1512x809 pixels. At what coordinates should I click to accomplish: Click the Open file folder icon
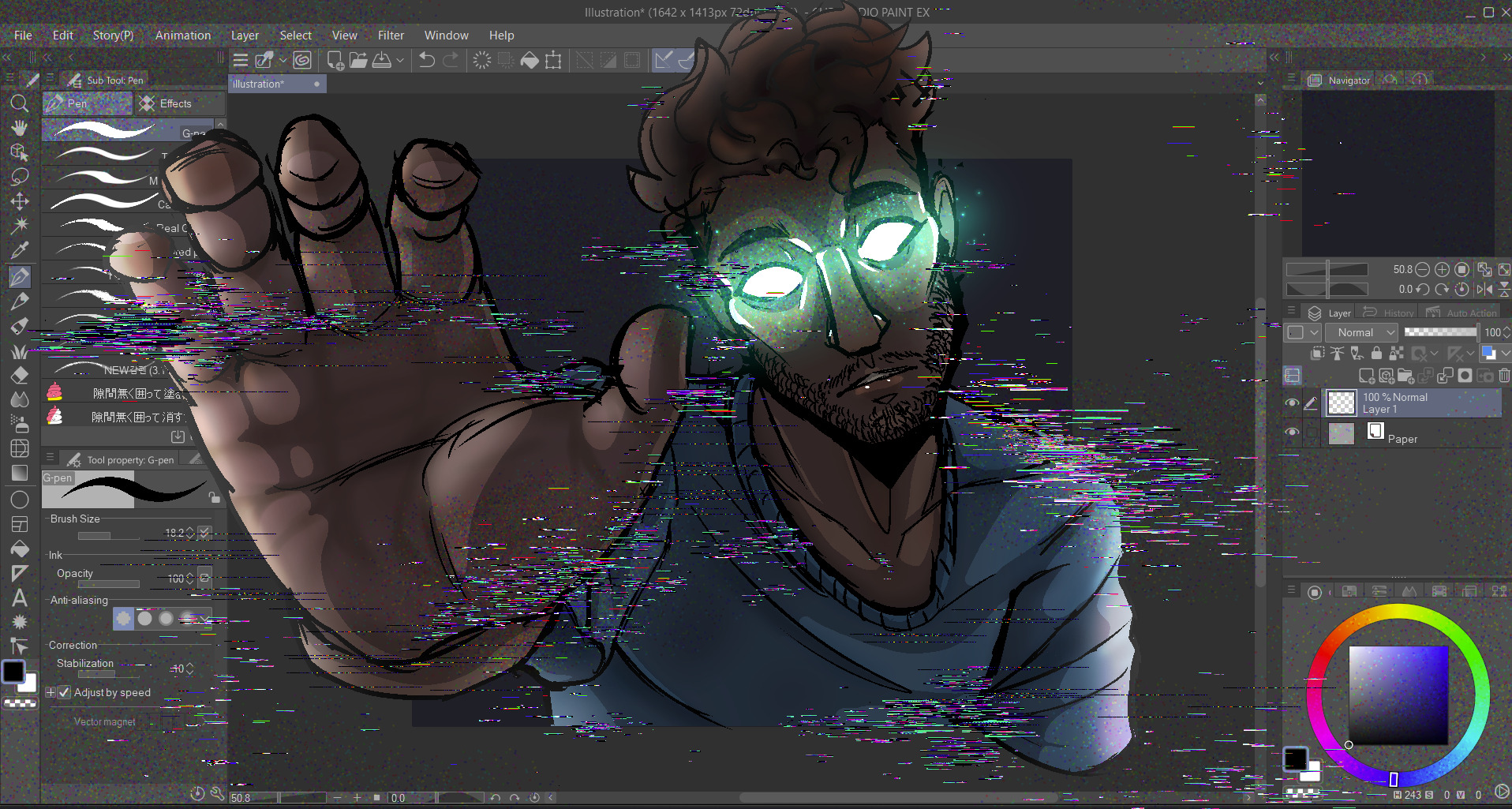[358, 60]
